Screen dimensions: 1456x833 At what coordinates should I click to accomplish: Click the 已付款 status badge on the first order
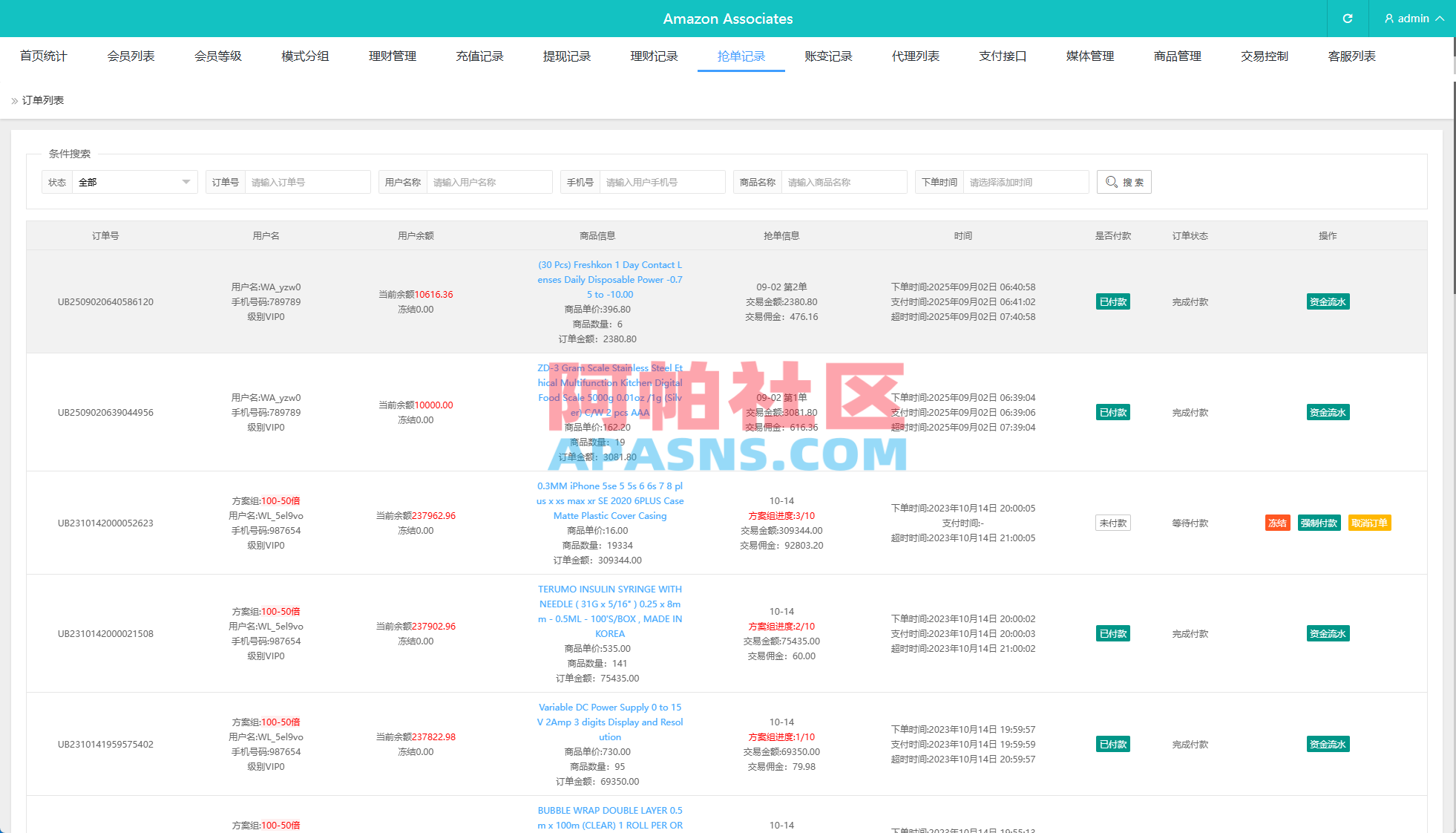click(1112, 301)
